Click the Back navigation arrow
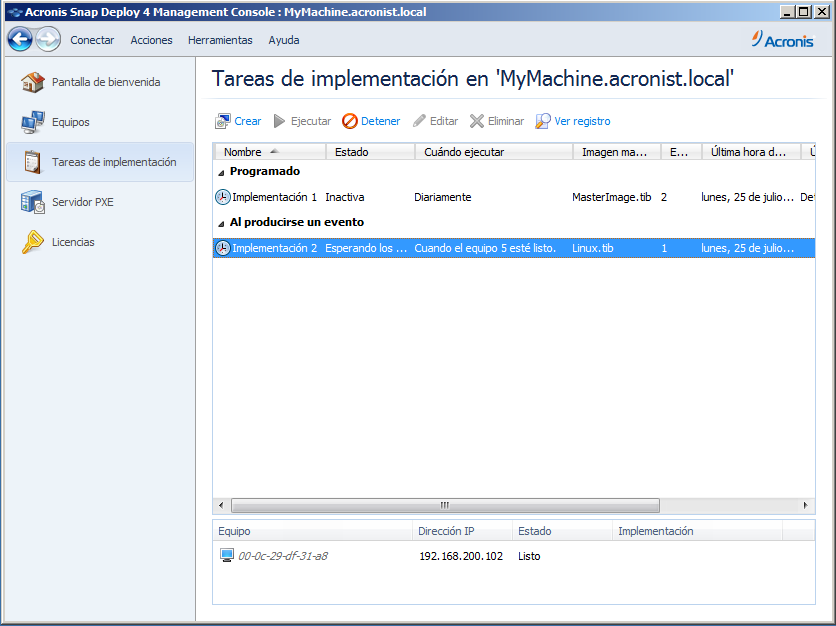This screenshot has height=626, width=836. click(20, 40)
